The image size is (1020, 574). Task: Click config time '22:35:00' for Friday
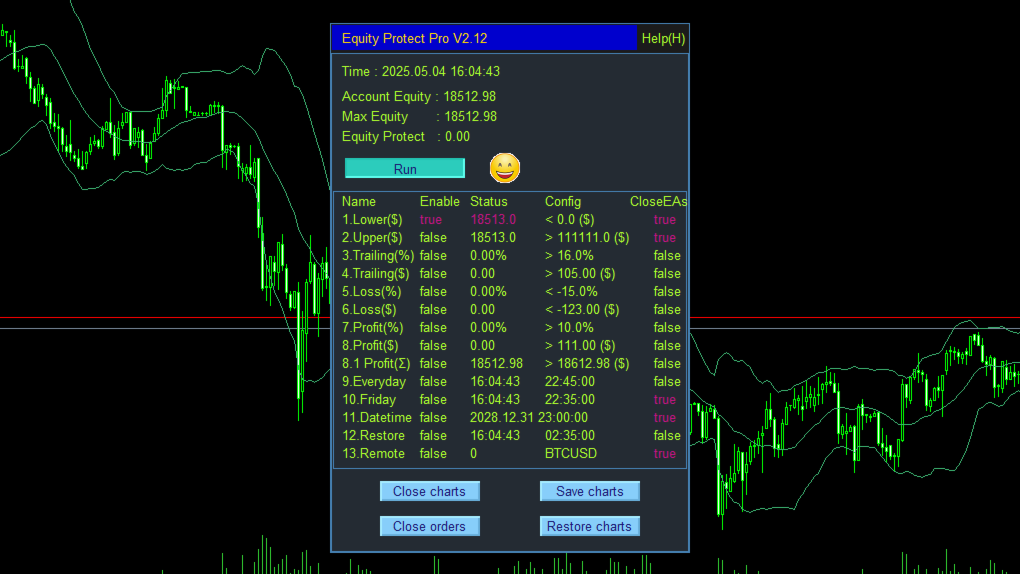point(570,400)
